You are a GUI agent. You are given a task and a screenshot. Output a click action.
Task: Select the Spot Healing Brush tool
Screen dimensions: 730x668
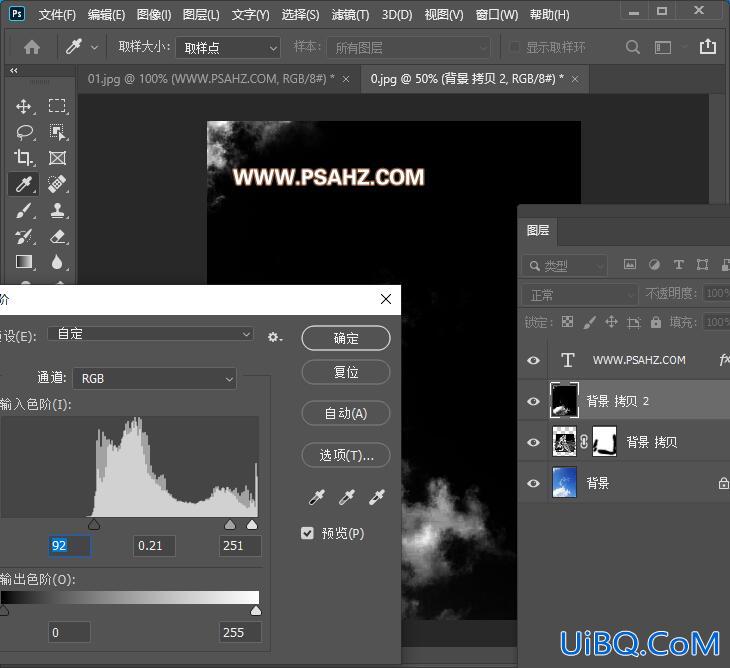[57, 184]
